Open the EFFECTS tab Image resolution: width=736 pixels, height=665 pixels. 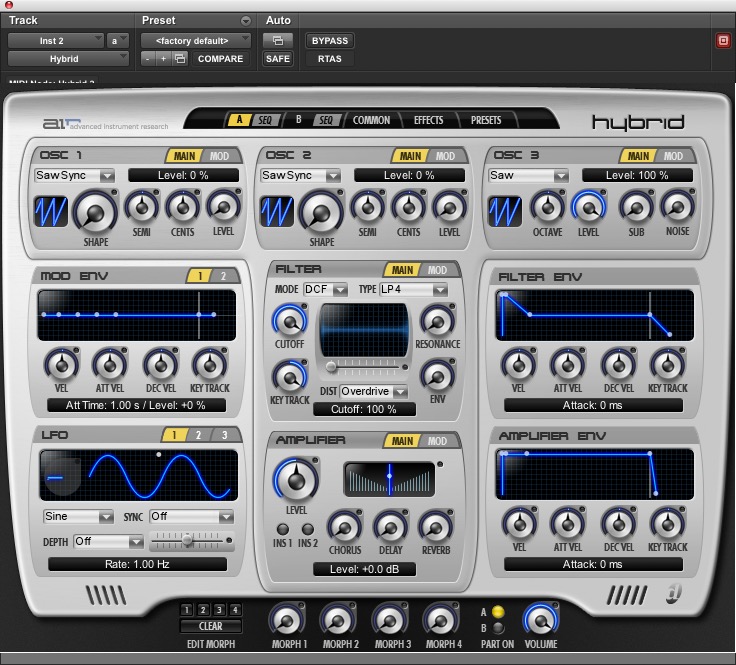click(428, 120)
